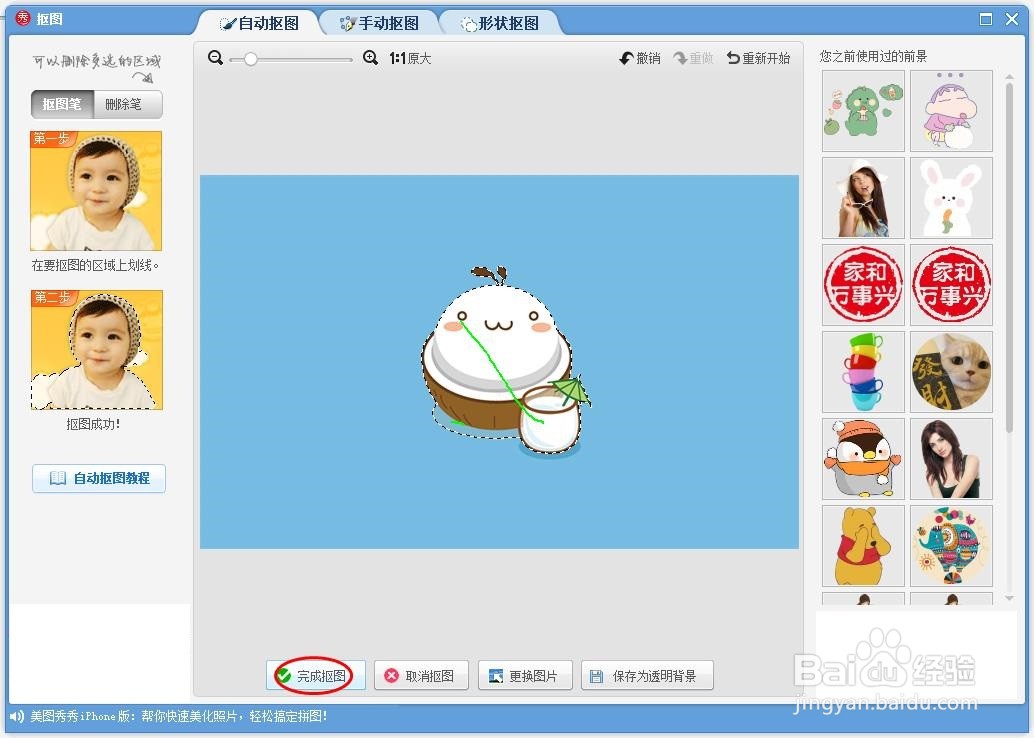Open the 自动抠图教程 tutorial
The image size is (1034, 738).
(x=99, y=478)
